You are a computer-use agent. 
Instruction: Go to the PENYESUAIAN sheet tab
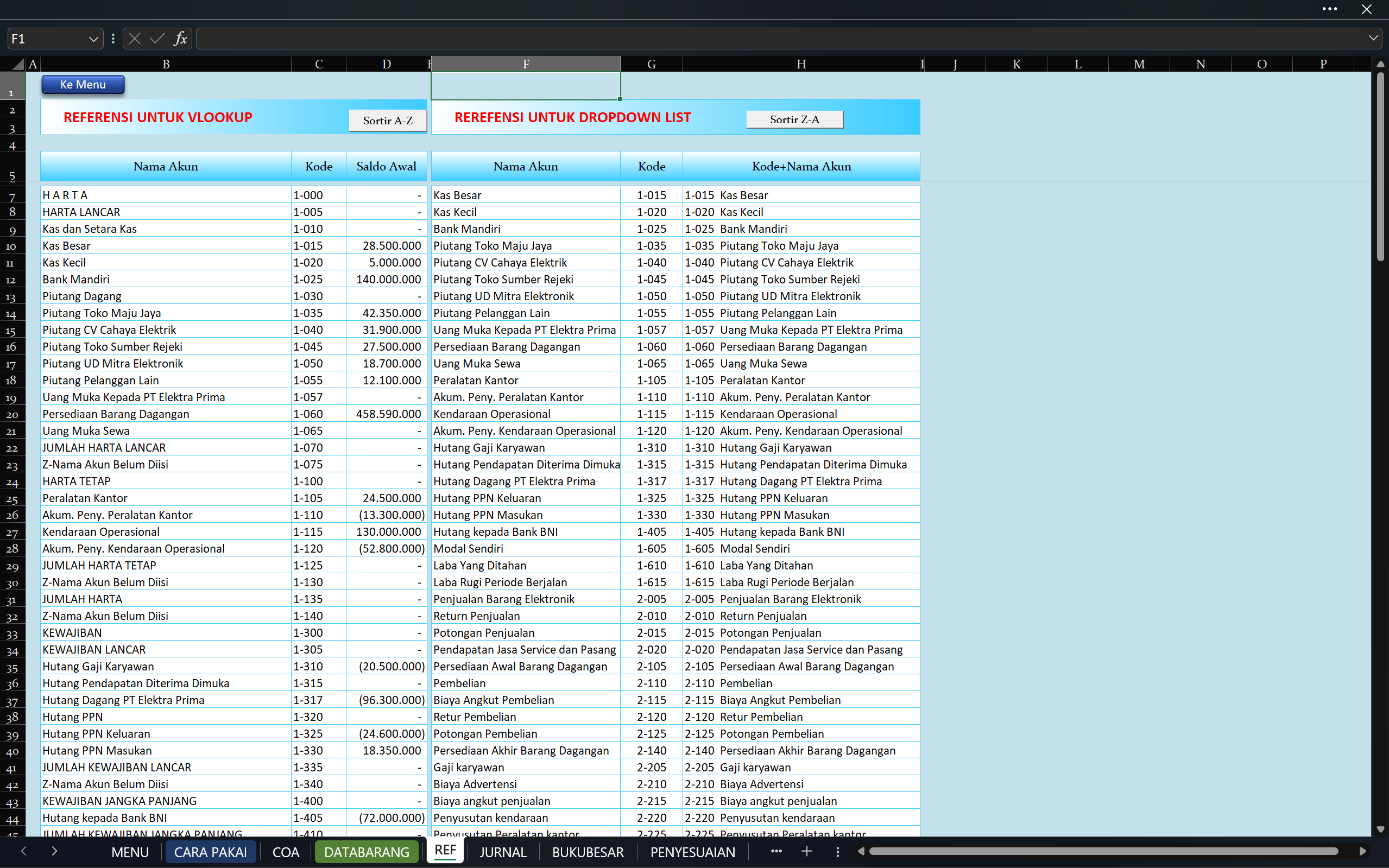[692, 852]
